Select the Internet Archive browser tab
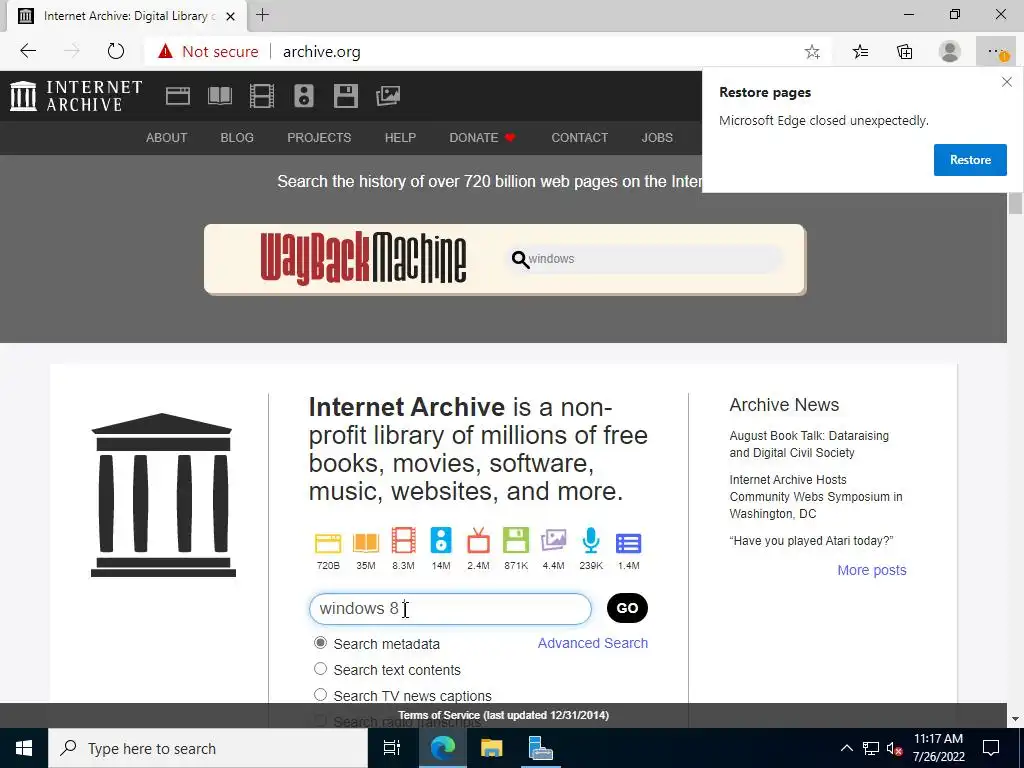 [x=127, y=16]
